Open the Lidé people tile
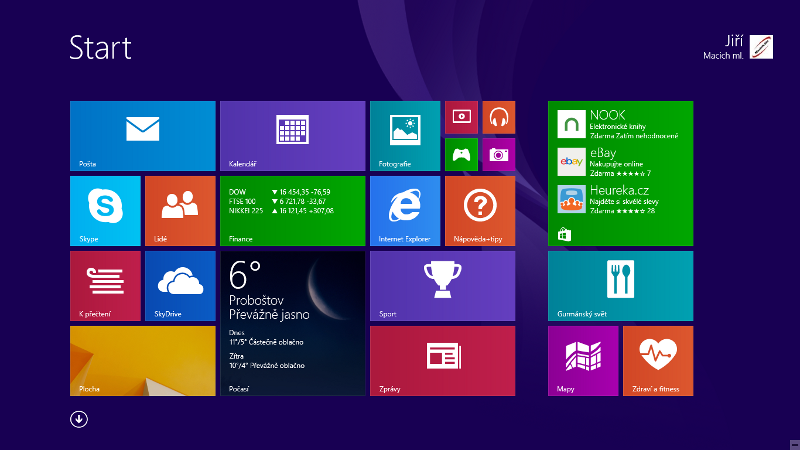 point(180,210)
